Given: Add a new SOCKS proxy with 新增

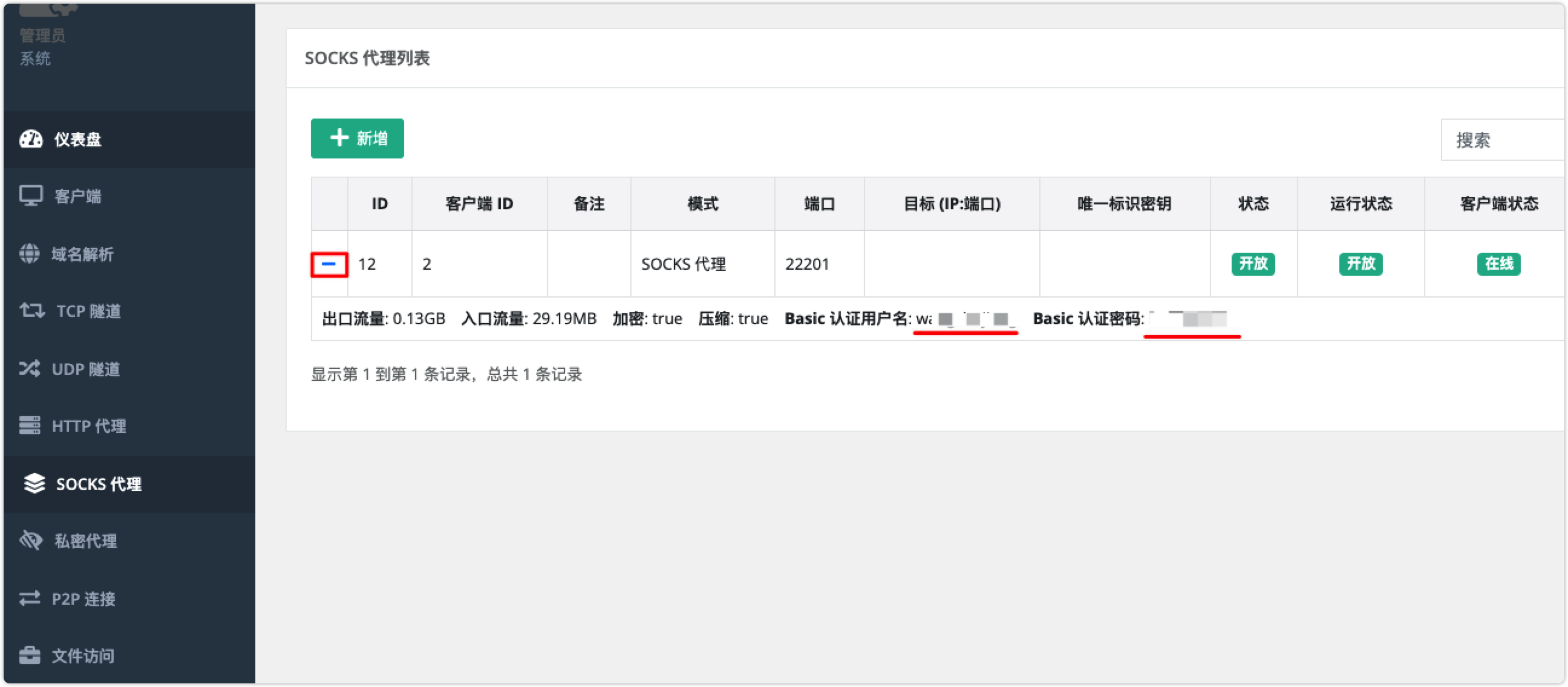Looking at the screenshot, I should tap(358, 138).
